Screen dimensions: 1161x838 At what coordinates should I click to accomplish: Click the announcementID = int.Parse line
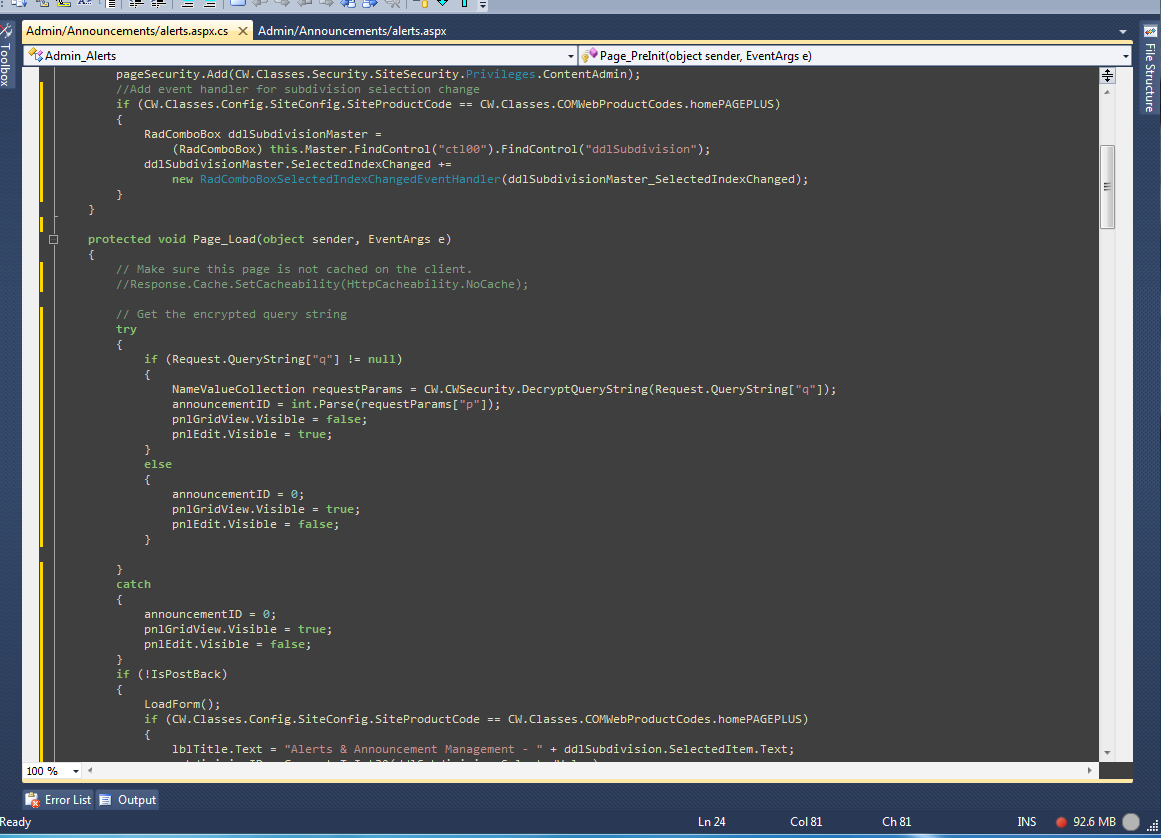pyautogui.click(x=336, y=404)
